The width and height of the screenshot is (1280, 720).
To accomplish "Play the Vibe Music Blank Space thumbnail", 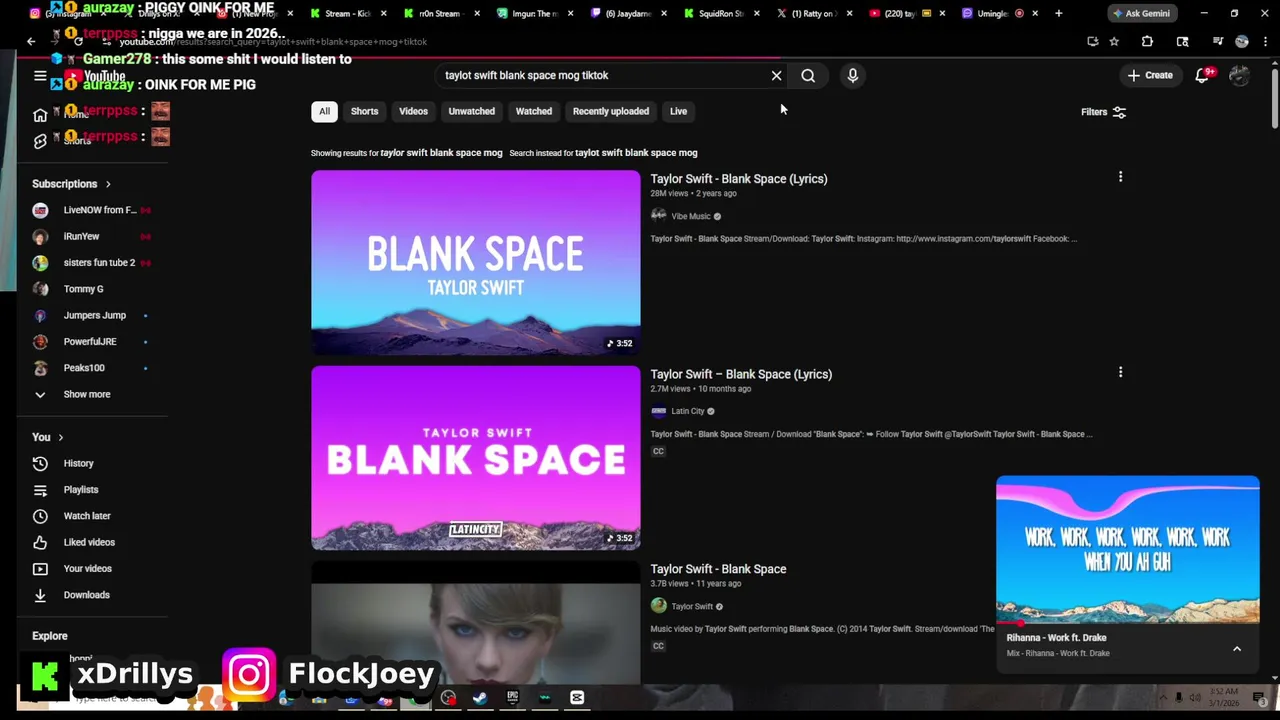I will pos(475,263).
